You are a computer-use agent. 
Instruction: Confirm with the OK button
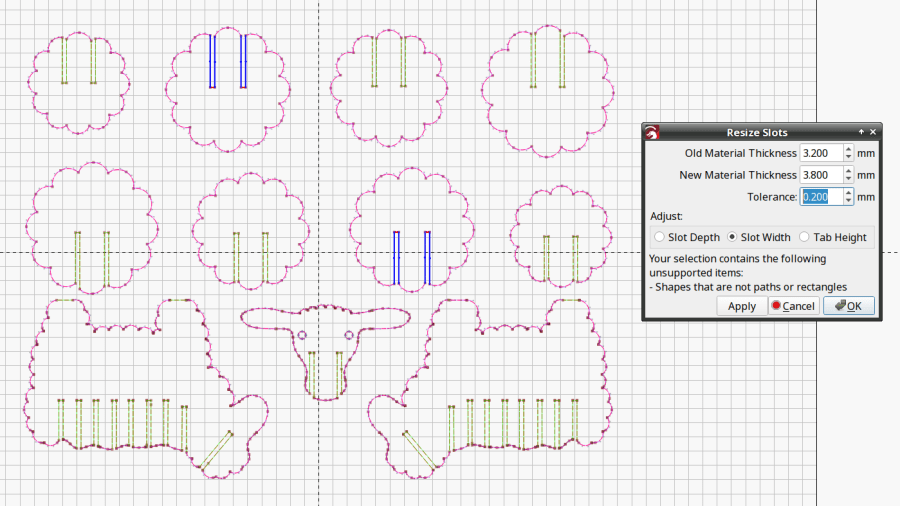pyautogui.click(x=849, y=306)
